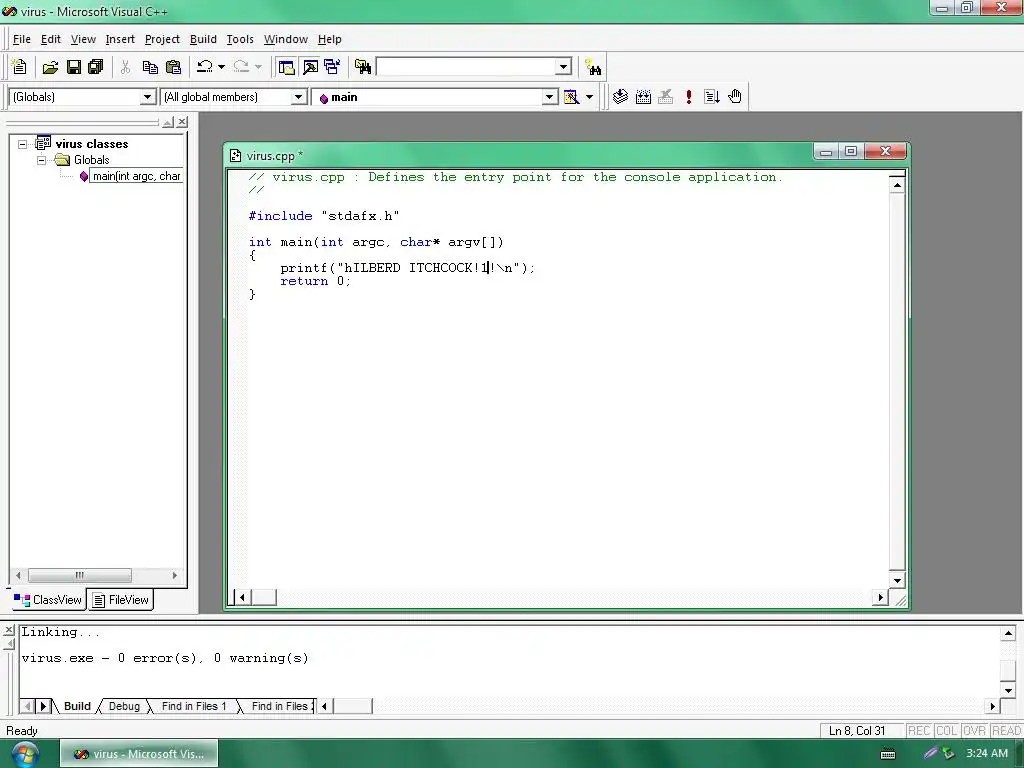Click the output pane scroll up arrow
Viewport: 1024px width, 768px height.
point(1008,633)
